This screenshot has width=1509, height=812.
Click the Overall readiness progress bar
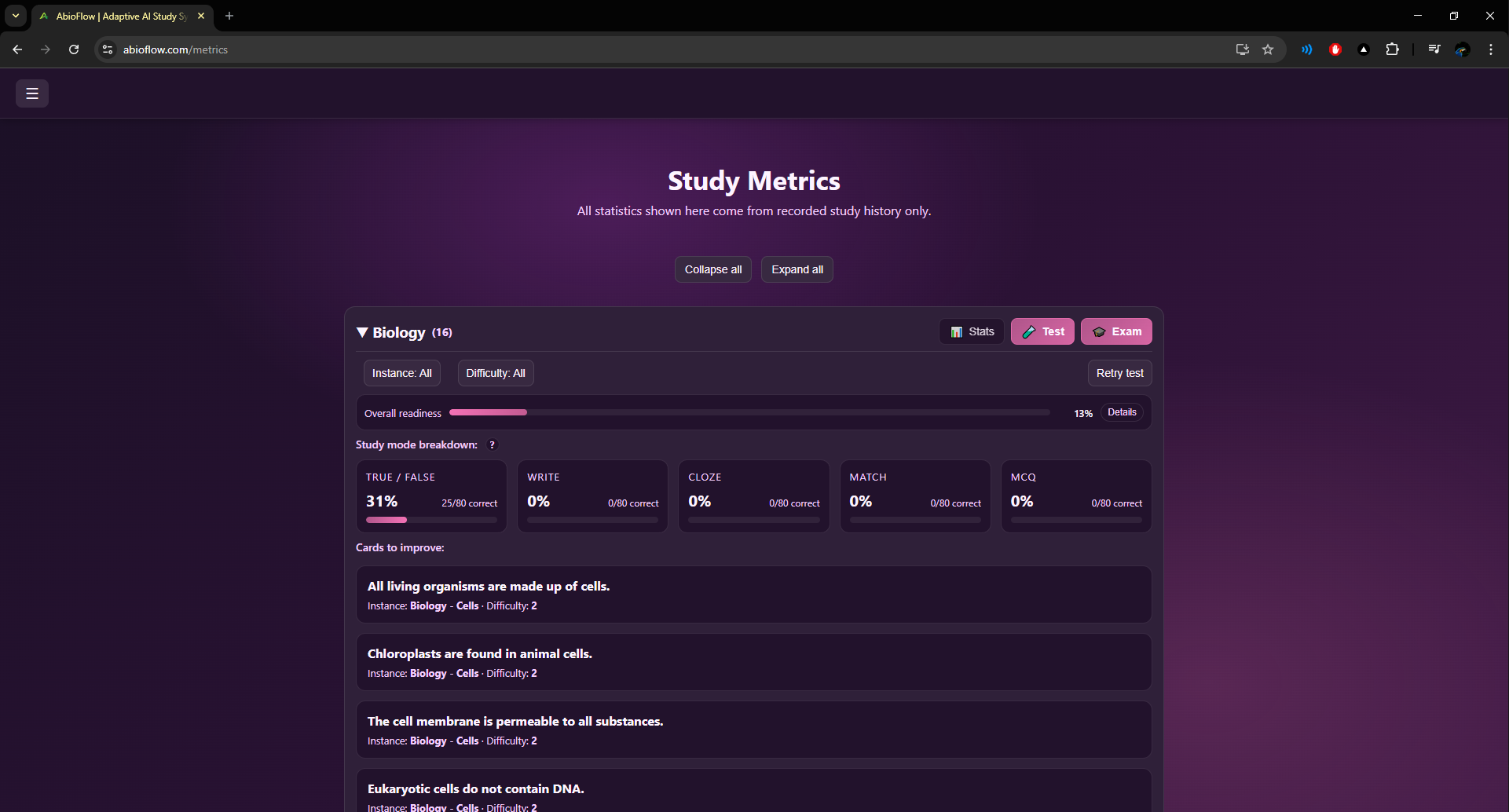click(x=749, y=411)
